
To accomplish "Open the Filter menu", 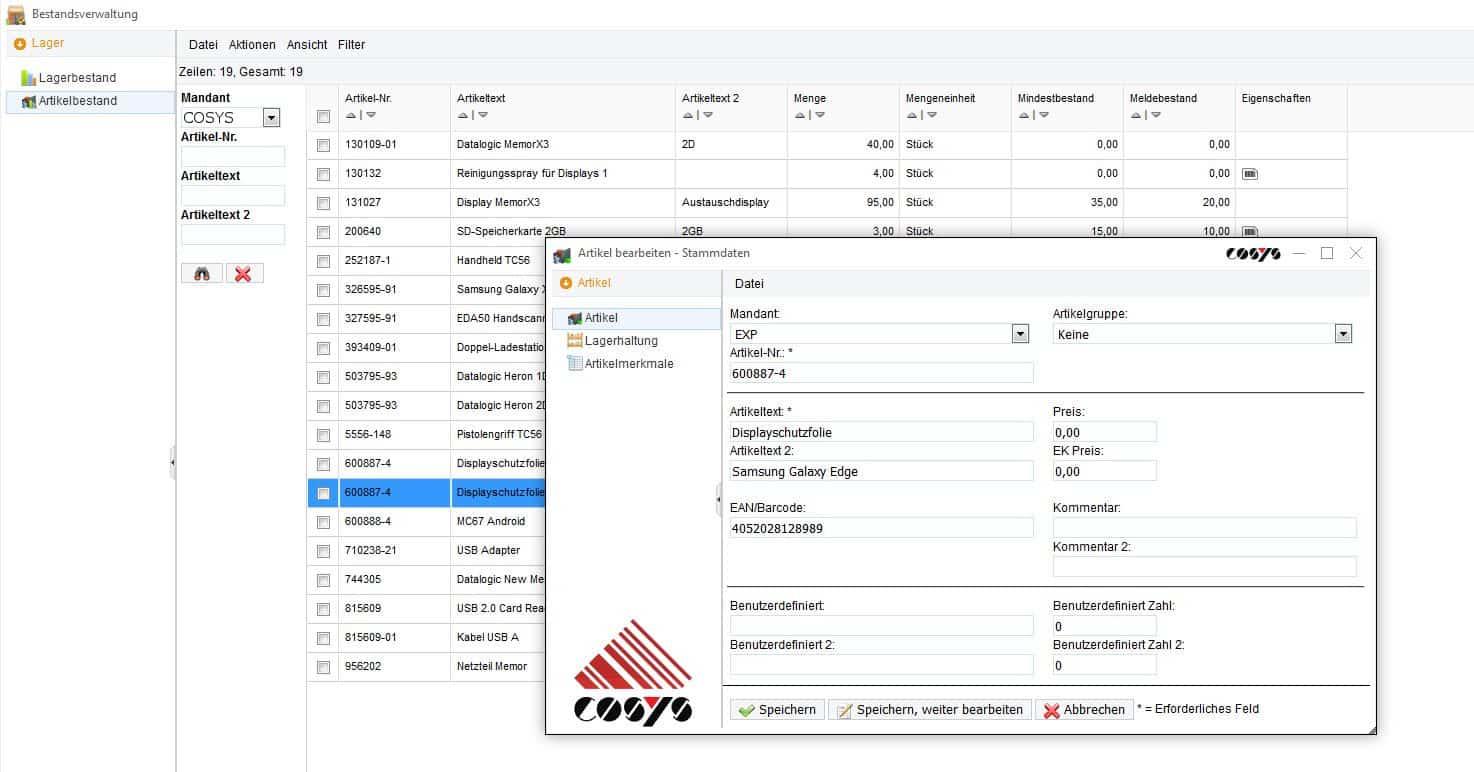I will [x=351, y=45].
